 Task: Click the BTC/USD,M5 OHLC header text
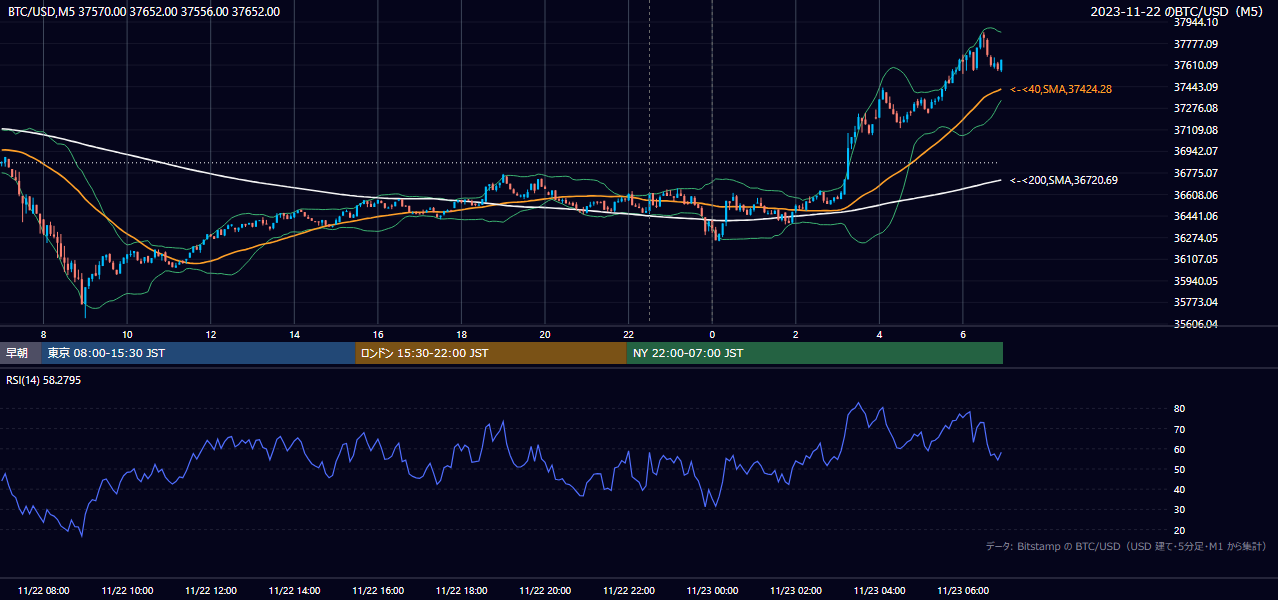point(144,11)
